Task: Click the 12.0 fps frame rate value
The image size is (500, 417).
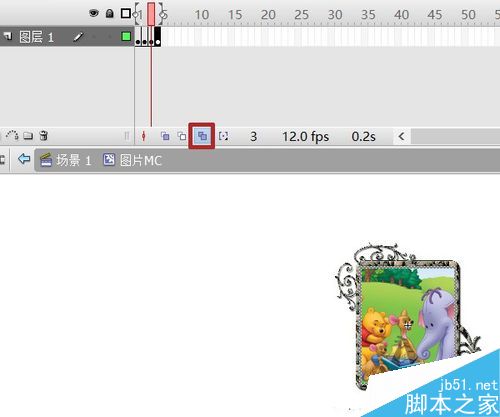Action: click(306, 137)
